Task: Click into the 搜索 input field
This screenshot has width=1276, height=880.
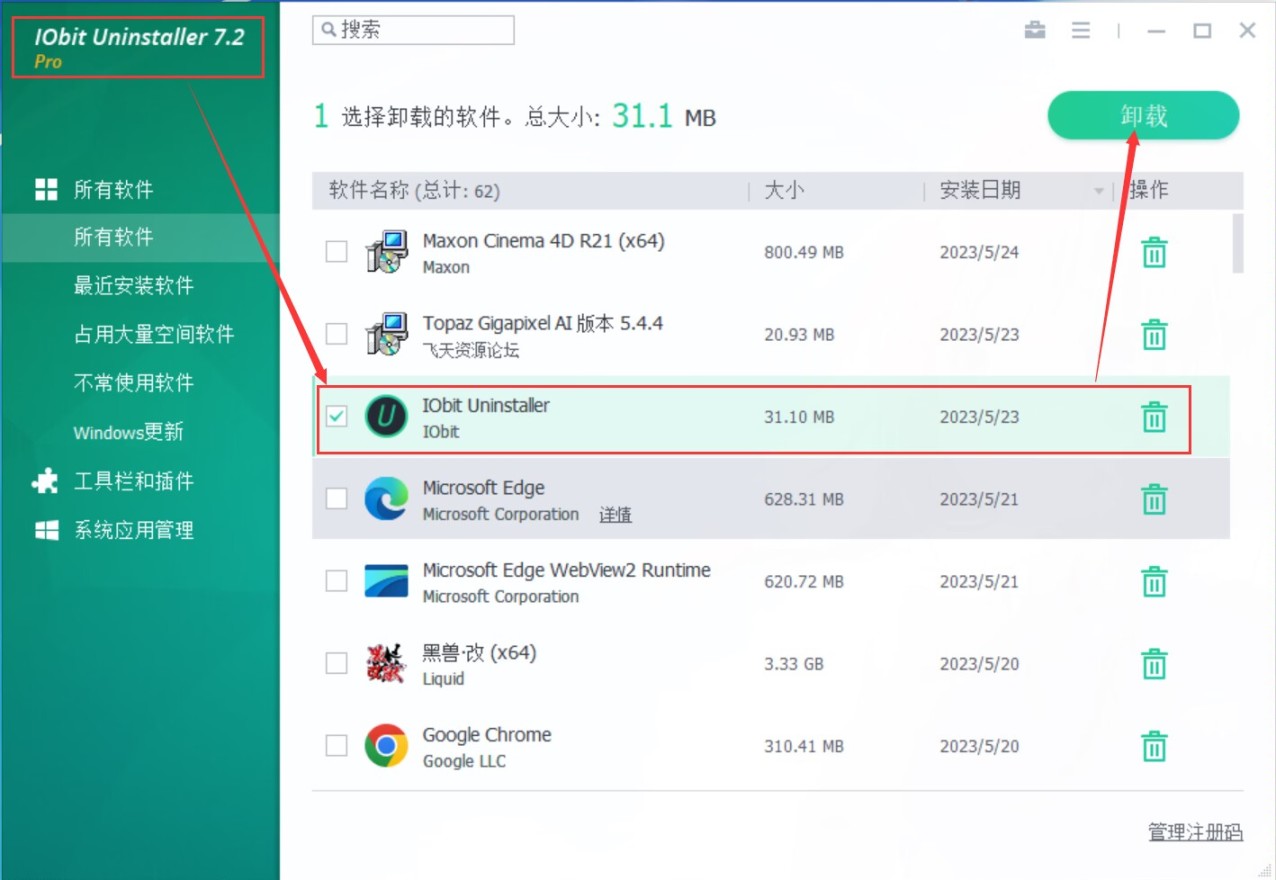Action: pyautogui.click(x=413, y=30)
